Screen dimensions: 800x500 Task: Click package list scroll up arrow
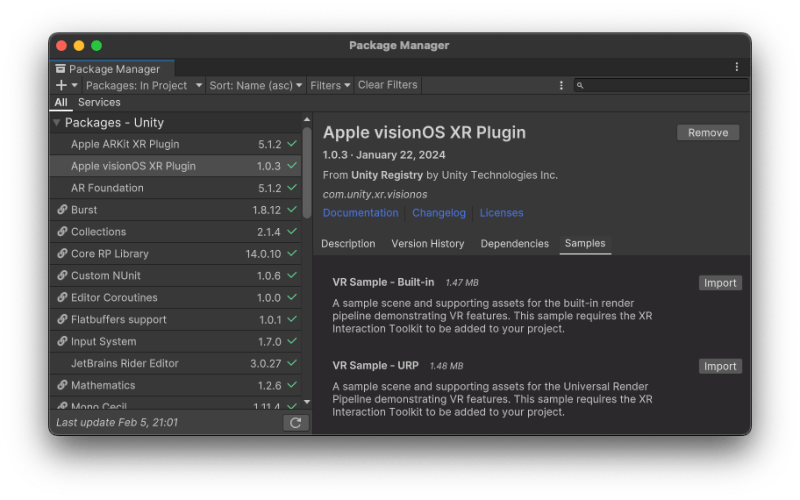click(307, 119)
